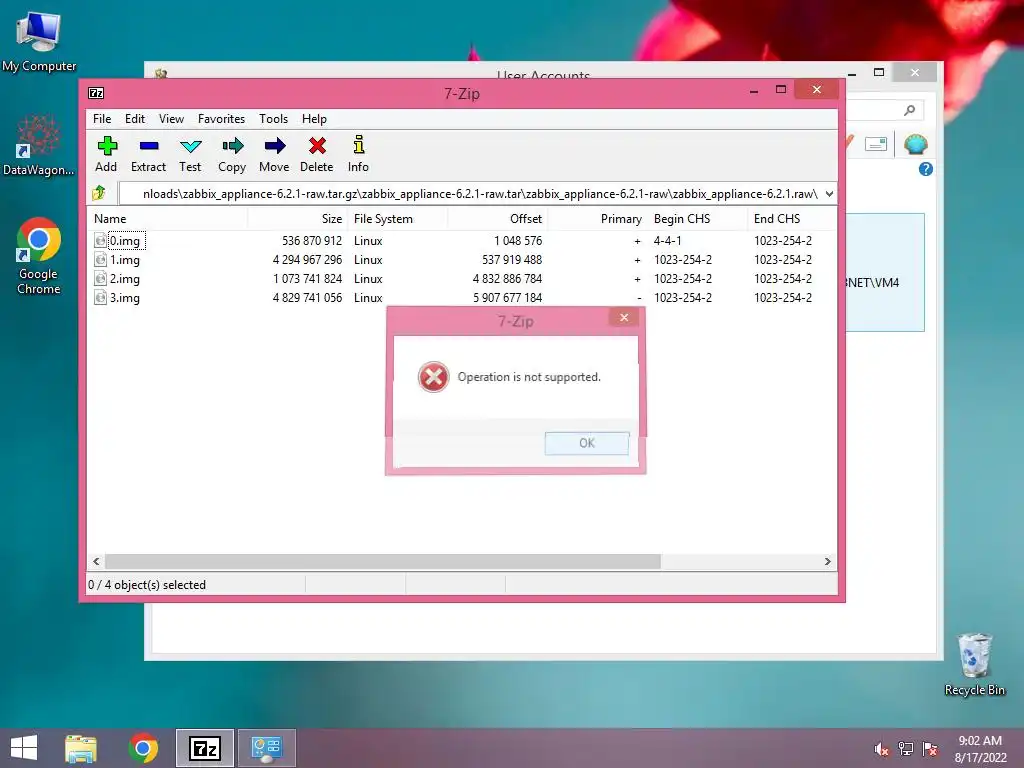Viewport: 1024px width, 768px height.
Task: Click the 7-Zip title bar app icon
Action: click(96, 93)
